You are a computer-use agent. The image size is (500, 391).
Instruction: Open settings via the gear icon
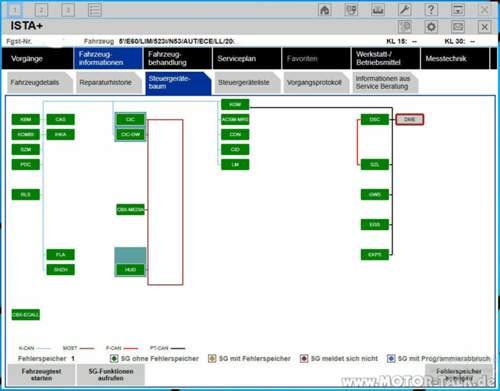point(431,27)
